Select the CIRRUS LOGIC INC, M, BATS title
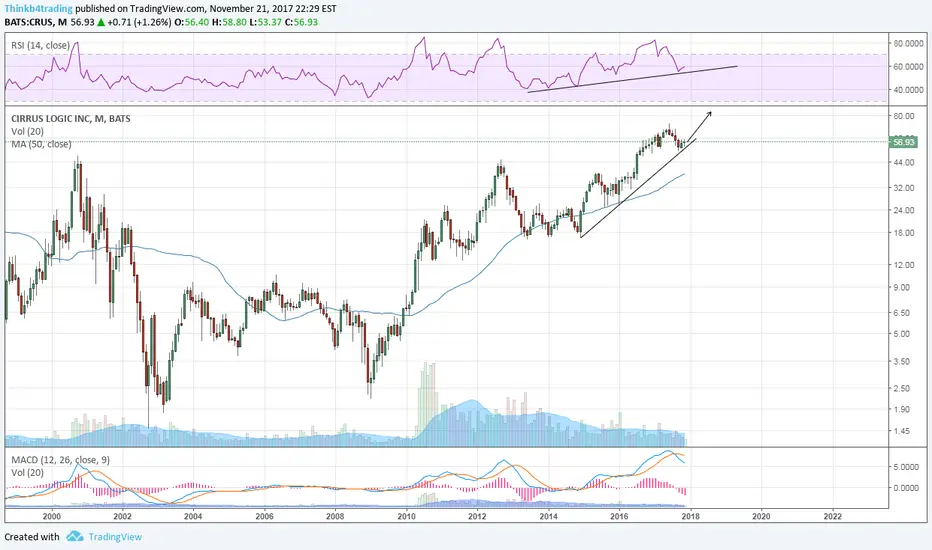This screenshot has height=550, width=932. [71, 118]
